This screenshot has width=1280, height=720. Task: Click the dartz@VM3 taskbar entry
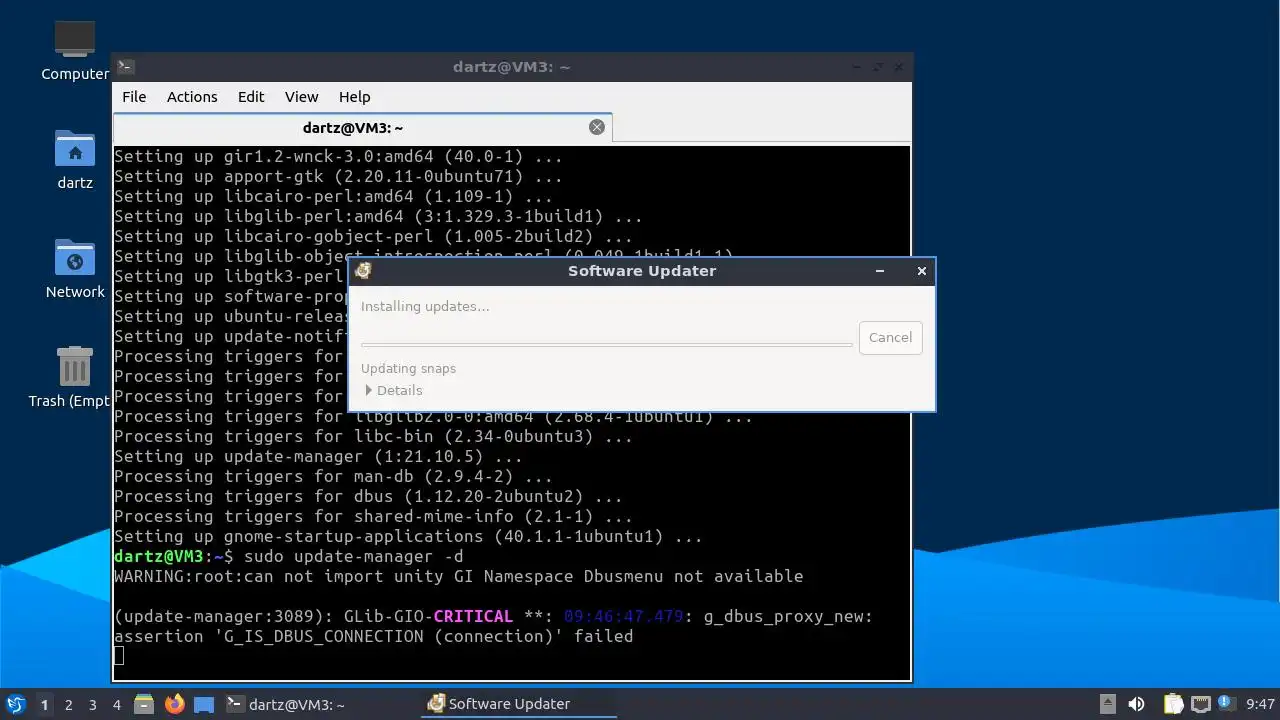tap(320, 704)
